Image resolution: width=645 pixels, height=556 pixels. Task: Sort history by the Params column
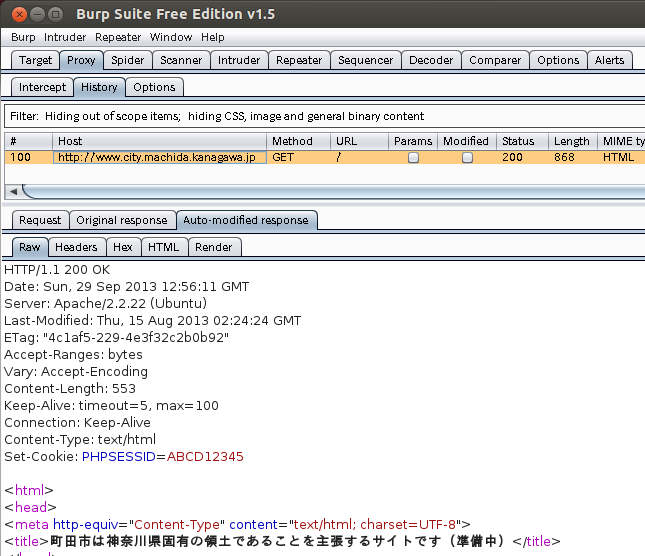coord(413,141)
